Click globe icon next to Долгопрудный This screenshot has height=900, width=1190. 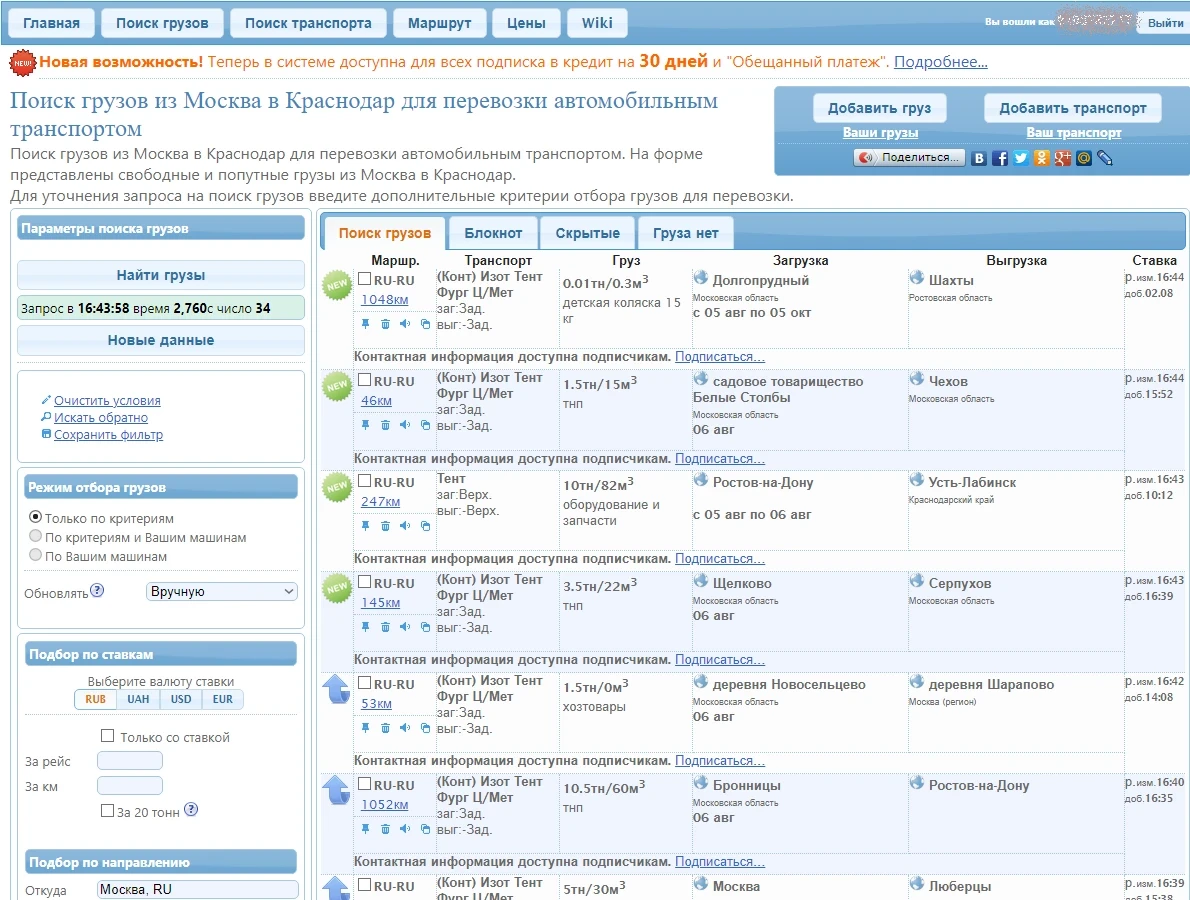click(700, 278)
